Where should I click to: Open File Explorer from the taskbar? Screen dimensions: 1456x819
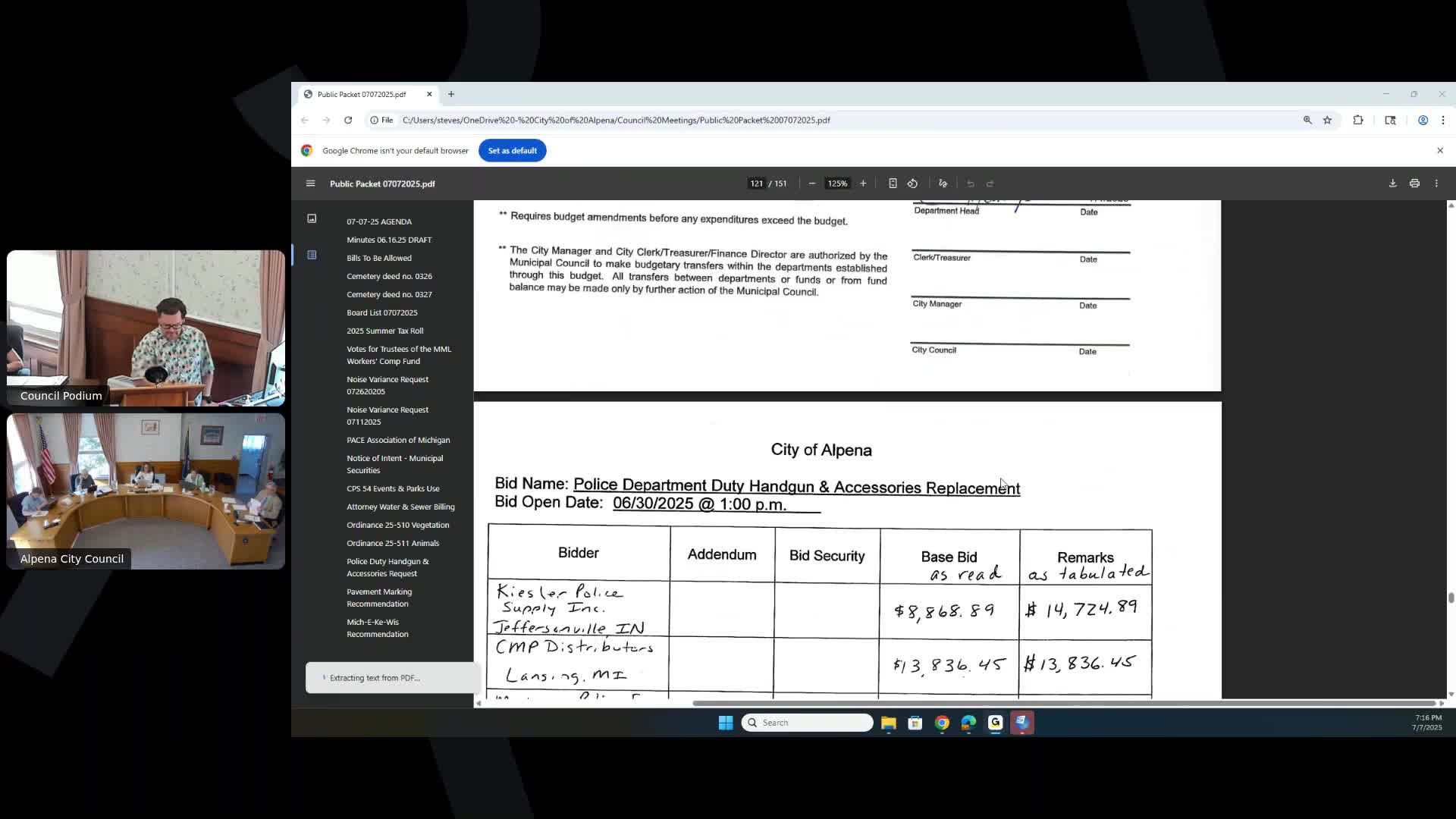[888, 723]
